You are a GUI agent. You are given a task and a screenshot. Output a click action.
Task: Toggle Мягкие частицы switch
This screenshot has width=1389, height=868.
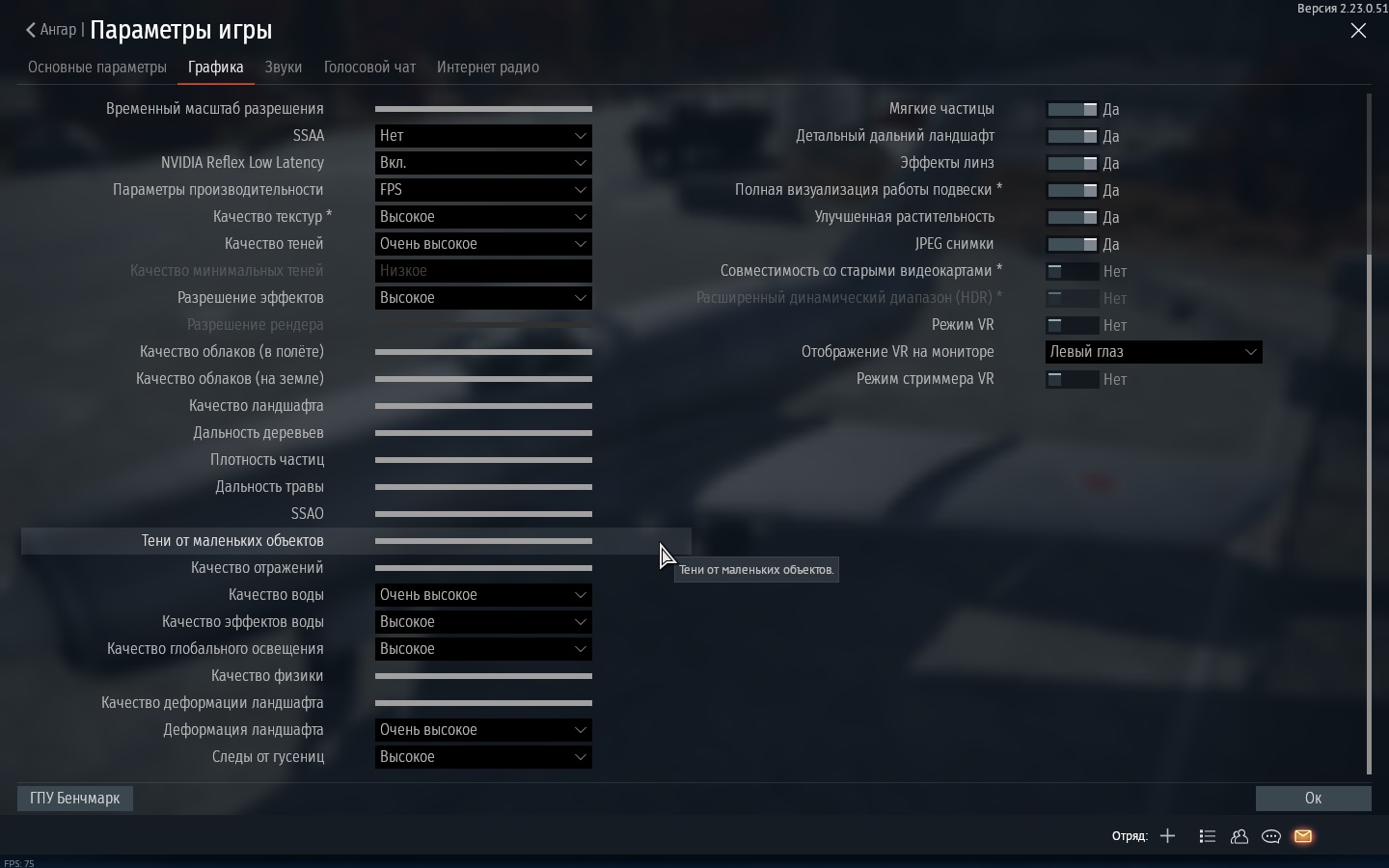[1073, 109]
